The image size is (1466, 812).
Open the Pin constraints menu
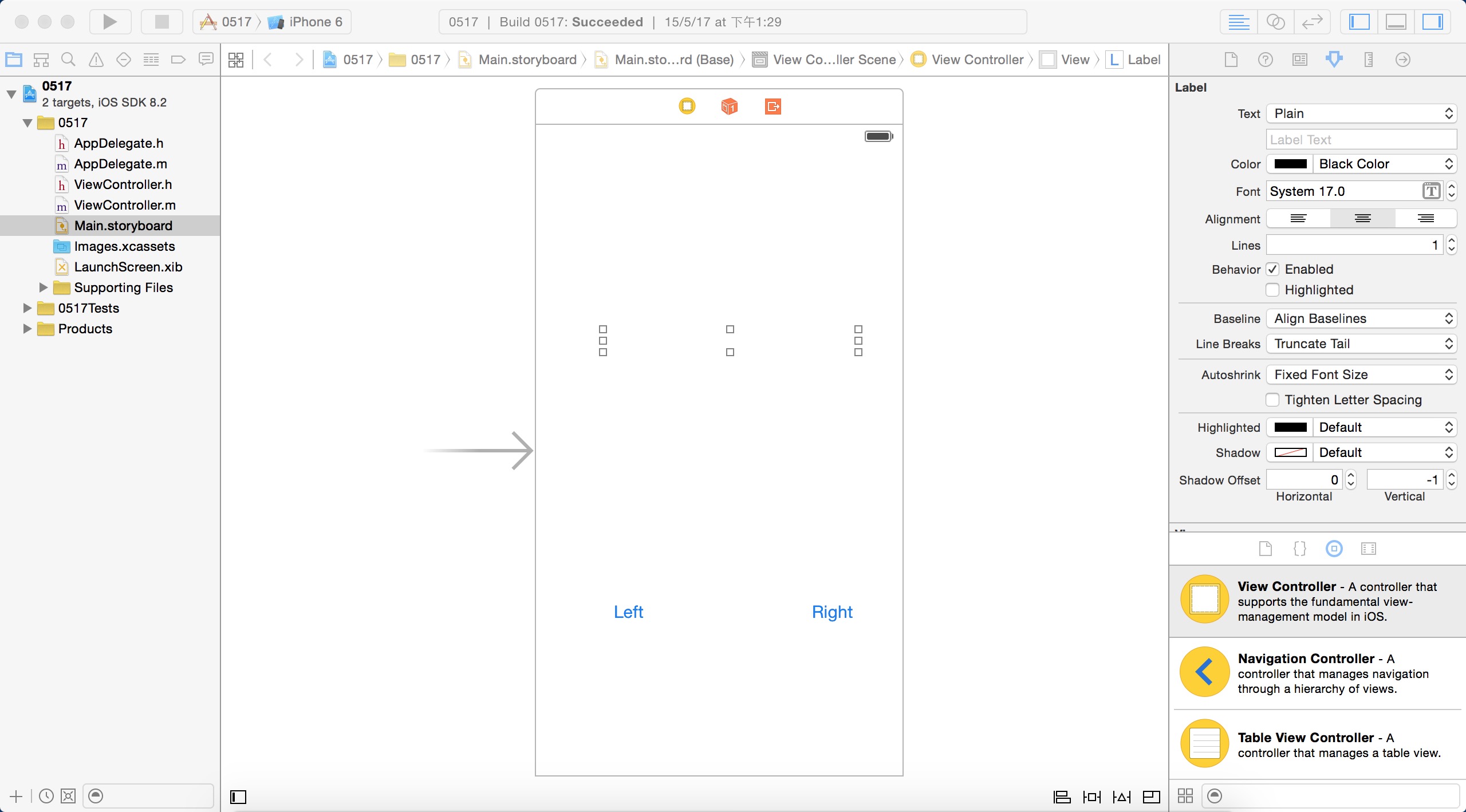(x=1092, y=797)
